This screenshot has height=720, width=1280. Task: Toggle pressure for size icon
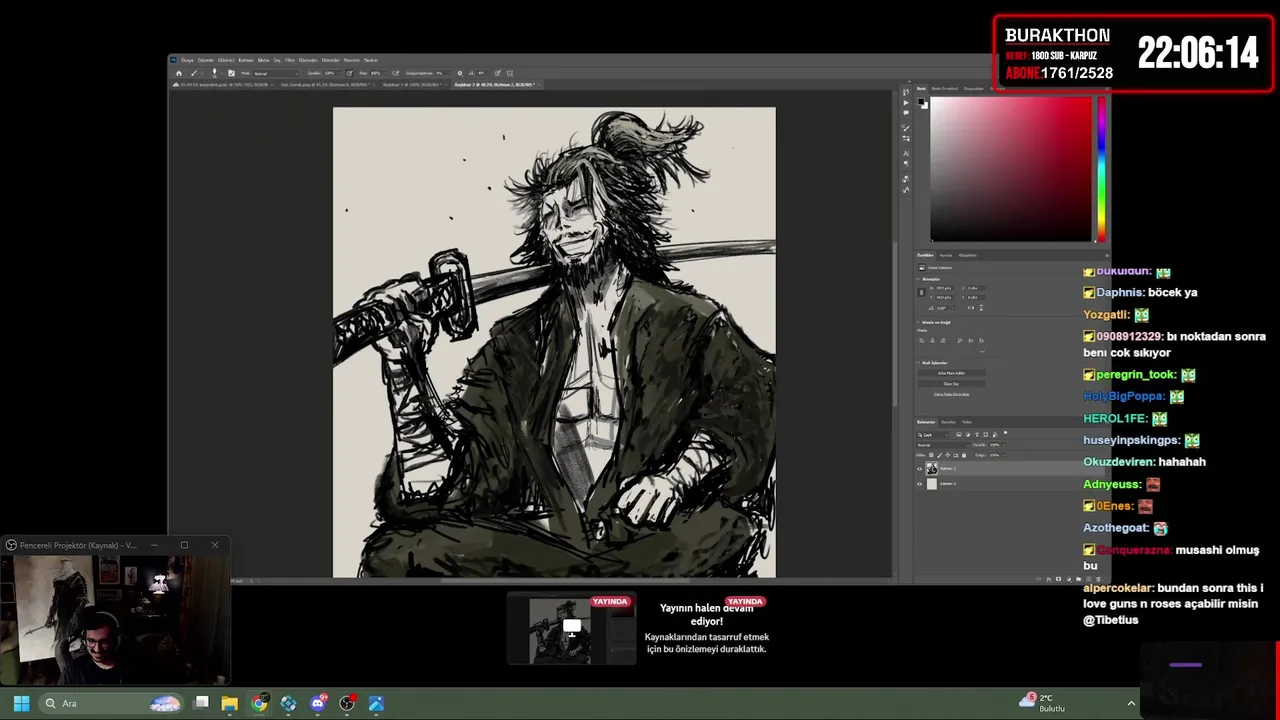click(497, 73)
